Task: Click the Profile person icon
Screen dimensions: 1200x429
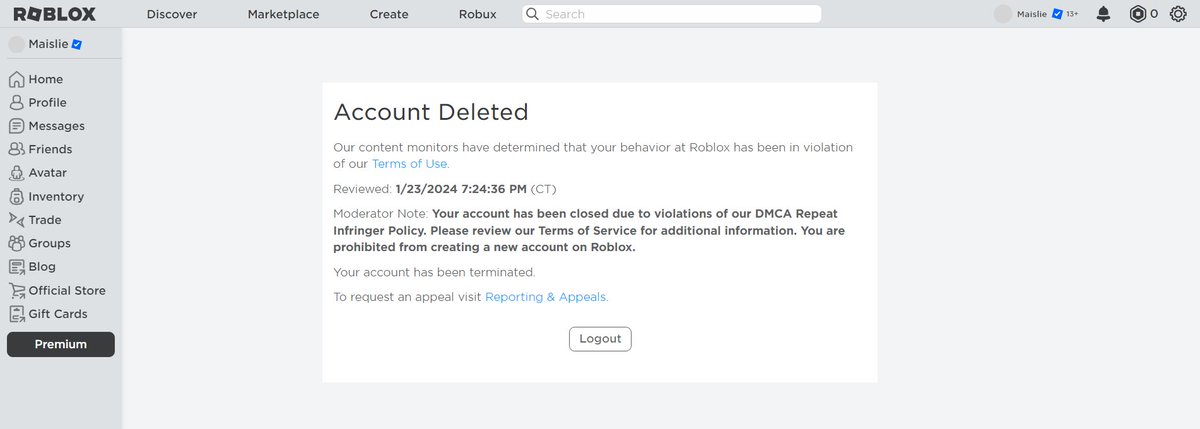Action: pos(16,102)
